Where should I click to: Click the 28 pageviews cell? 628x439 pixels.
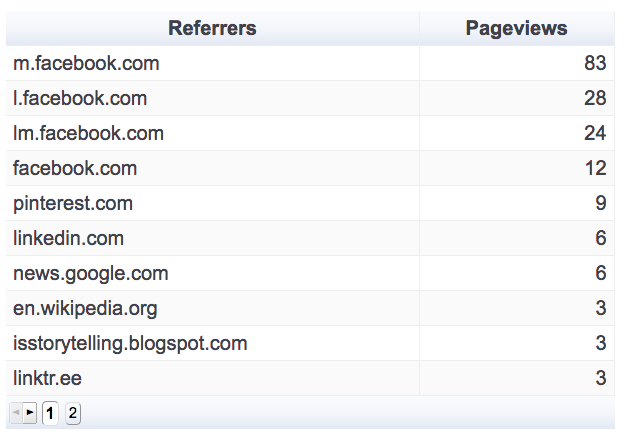pos(595,98)
